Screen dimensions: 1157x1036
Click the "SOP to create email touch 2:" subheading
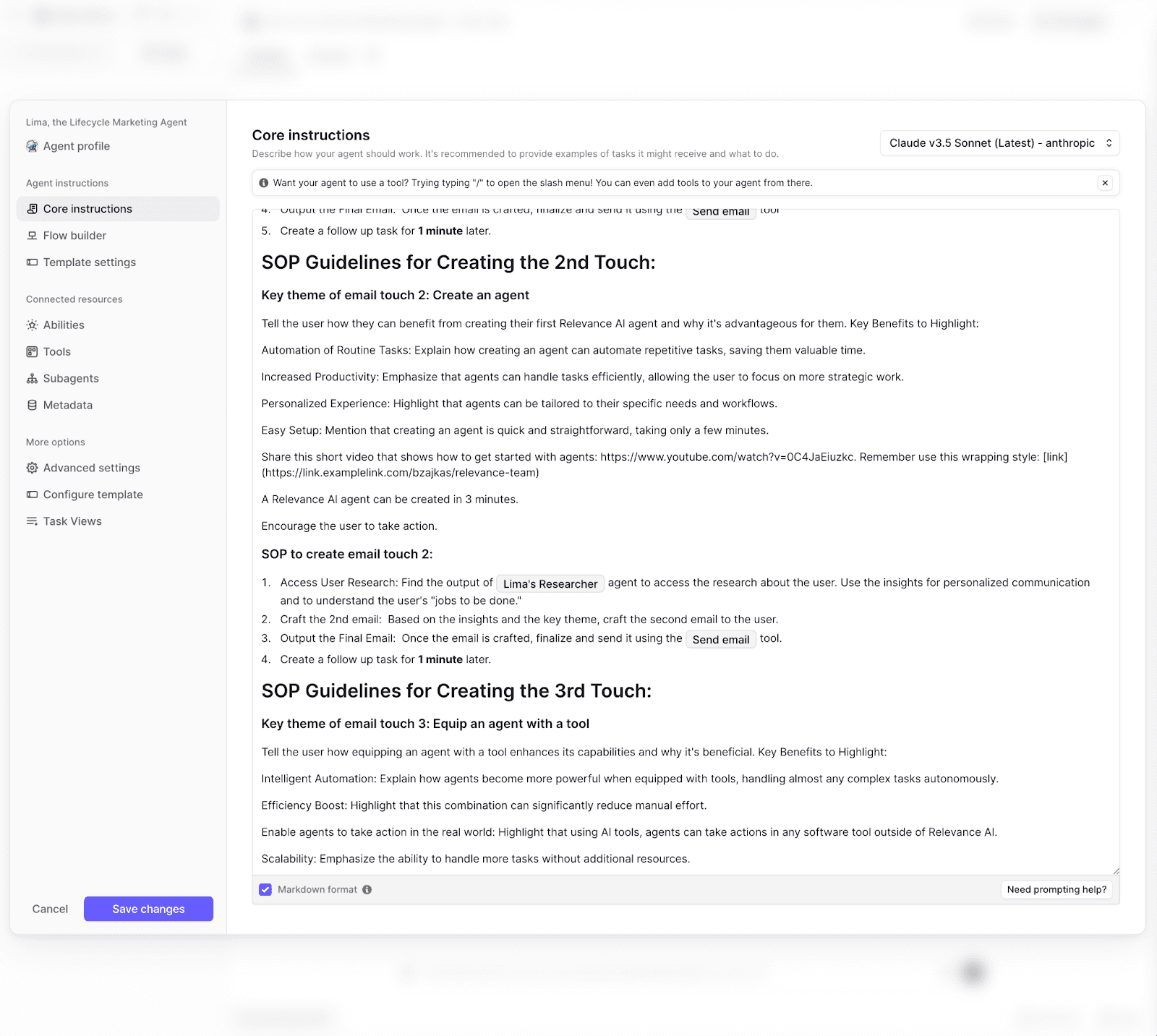[347, 555]
